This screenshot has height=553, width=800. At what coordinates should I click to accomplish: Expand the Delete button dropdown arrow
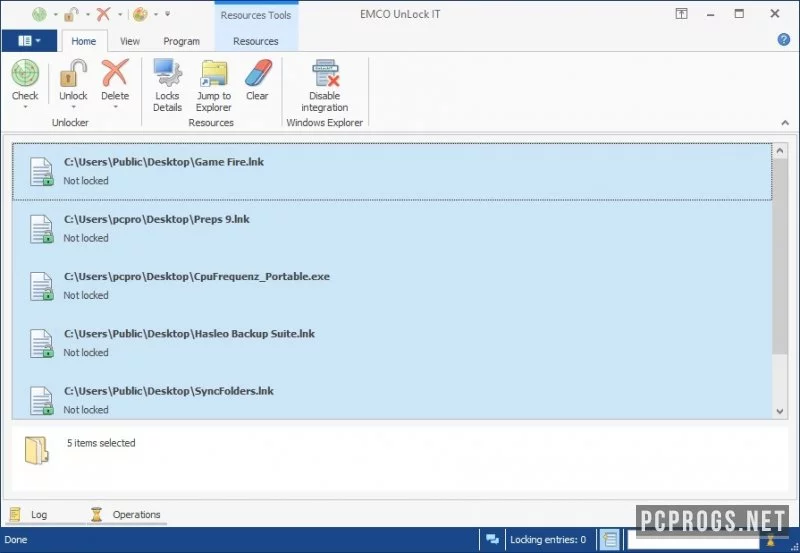[115, 107]
